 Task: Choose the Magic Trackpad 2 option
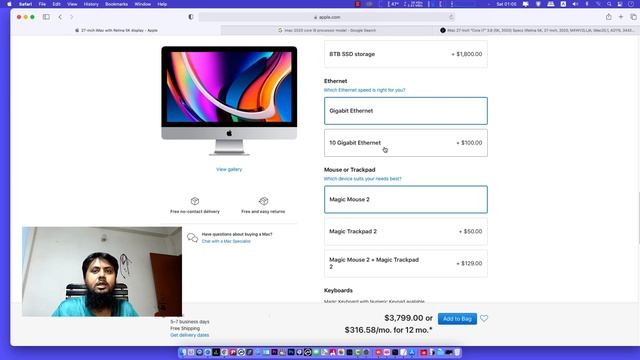[x=406, y=231]
